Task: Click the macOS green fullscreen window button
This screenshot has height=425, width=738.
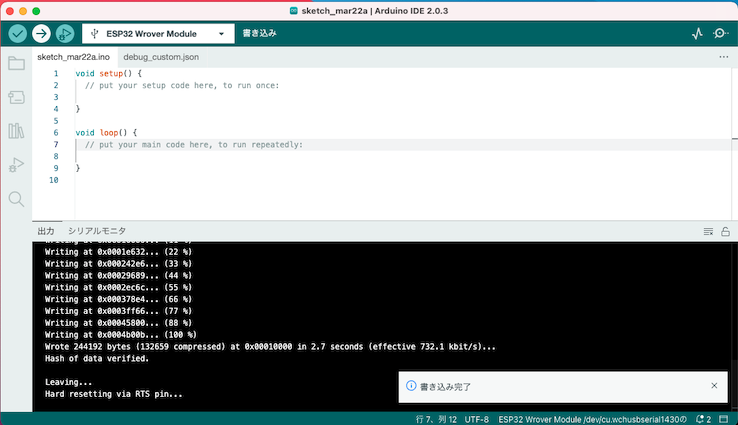Action: tap(36, 11)
